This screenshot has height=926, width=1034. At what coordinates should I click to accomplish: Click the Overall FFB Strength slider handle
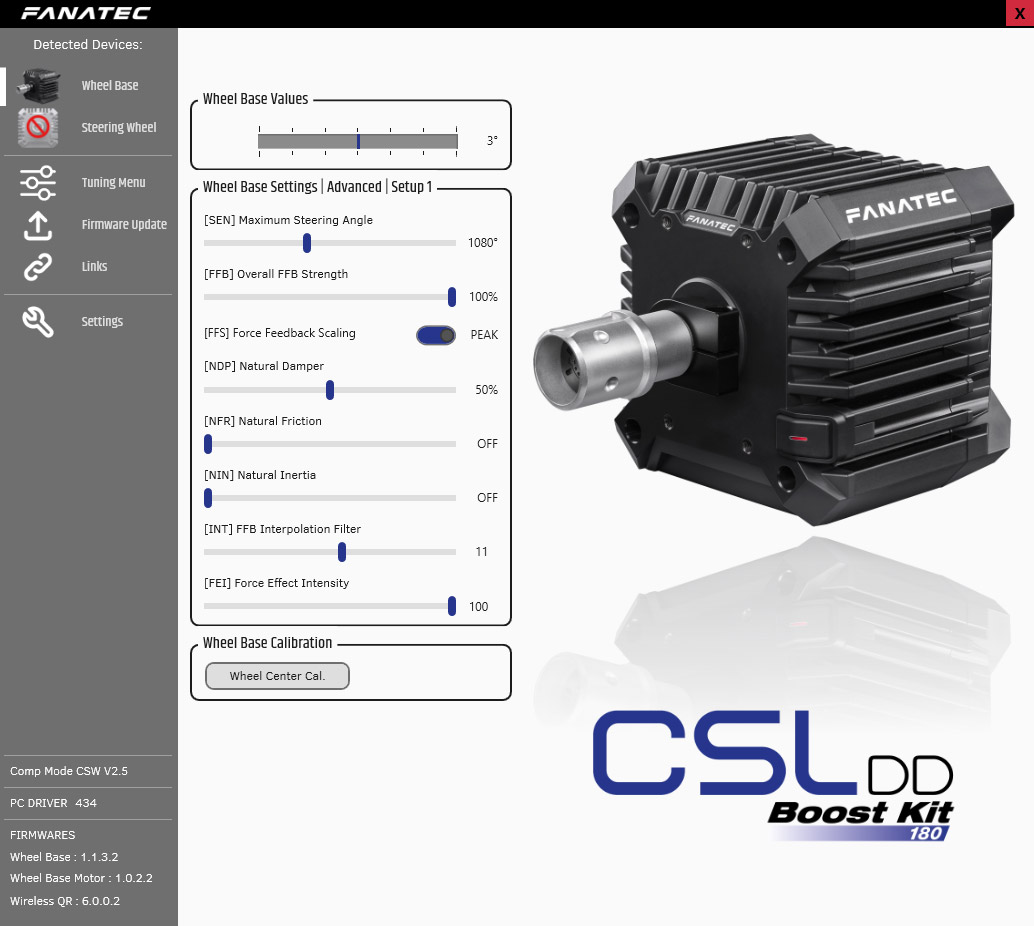[x=452, y=297]
